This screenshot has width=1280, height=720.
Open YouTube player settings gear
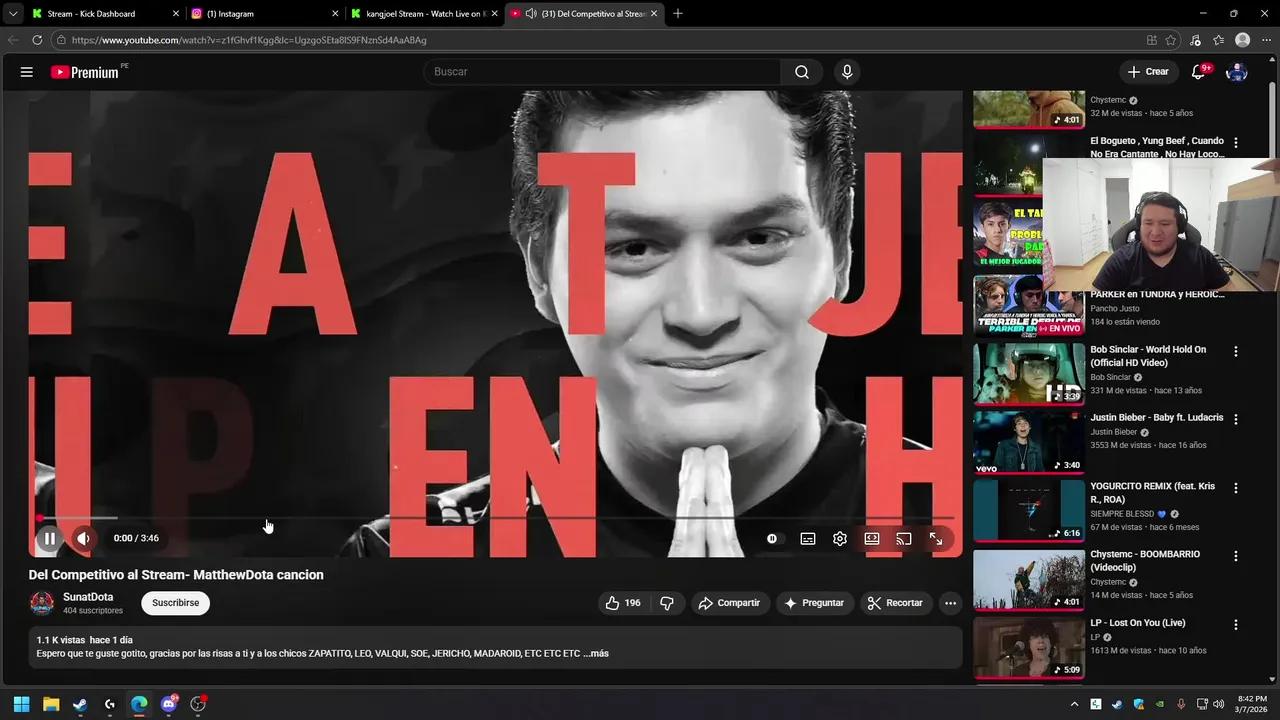[839, 538]
